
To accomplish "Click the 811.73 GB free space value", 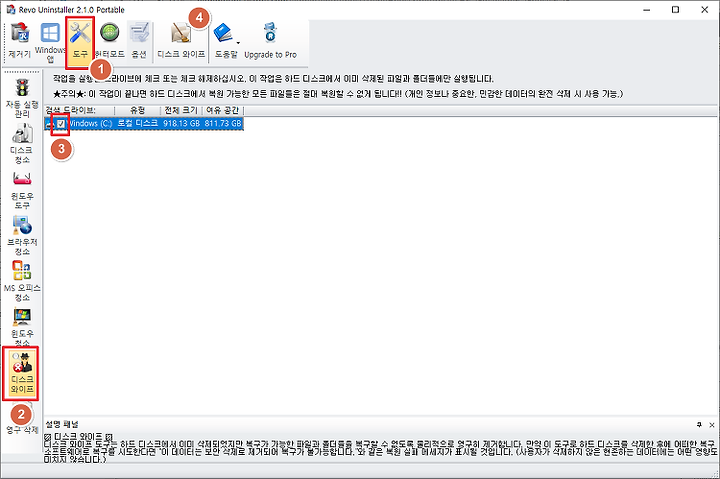I will click(x=223, y=123).
